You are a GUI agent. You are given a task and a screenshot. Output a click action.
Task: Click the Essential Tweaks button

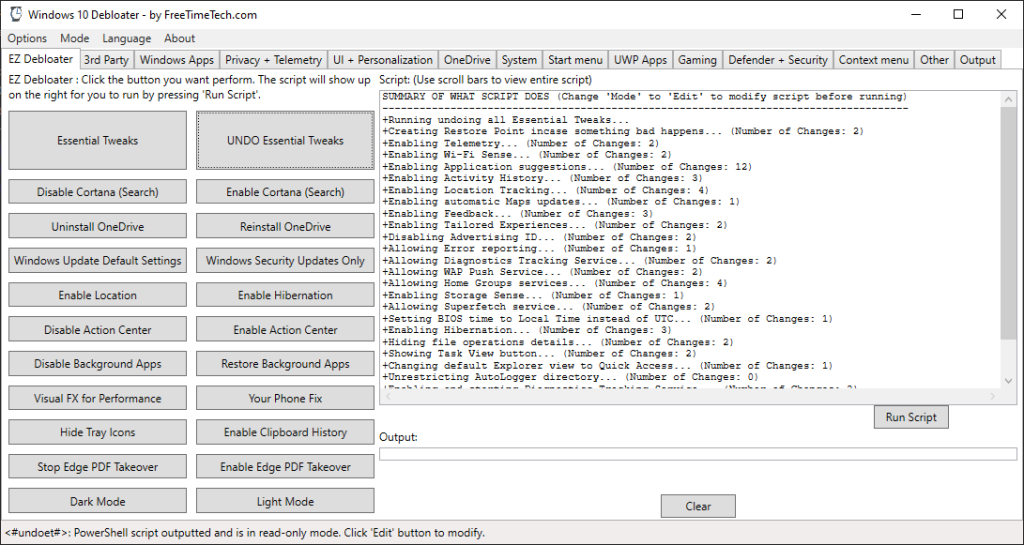pyautogui.click(x=97, y=140)
